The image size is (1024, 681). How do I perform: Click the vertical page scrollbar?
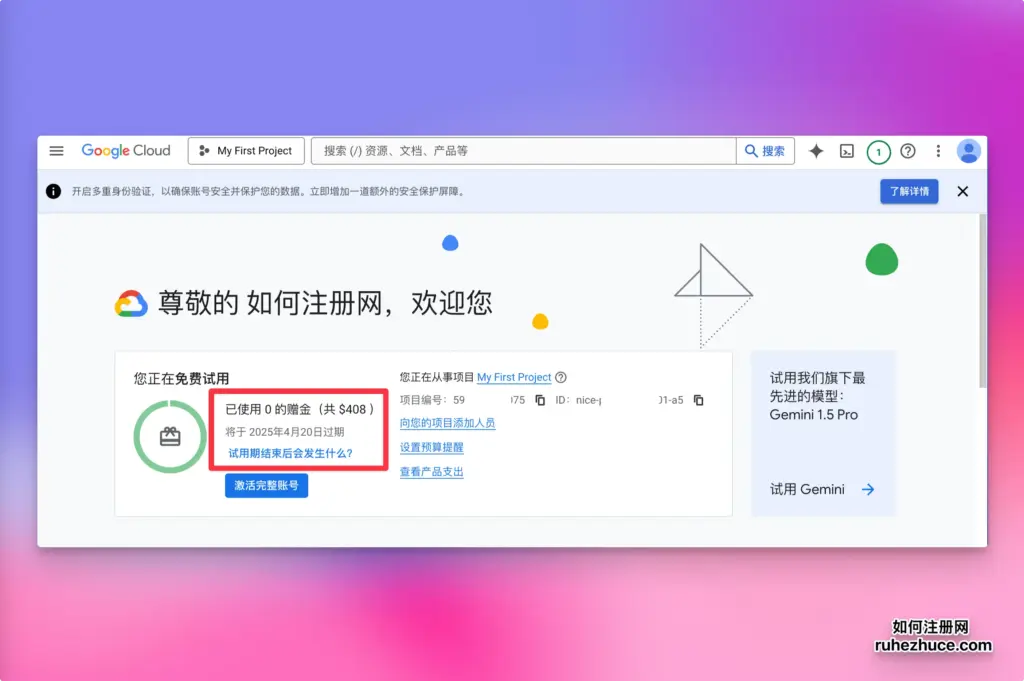[x=982, y=300]
